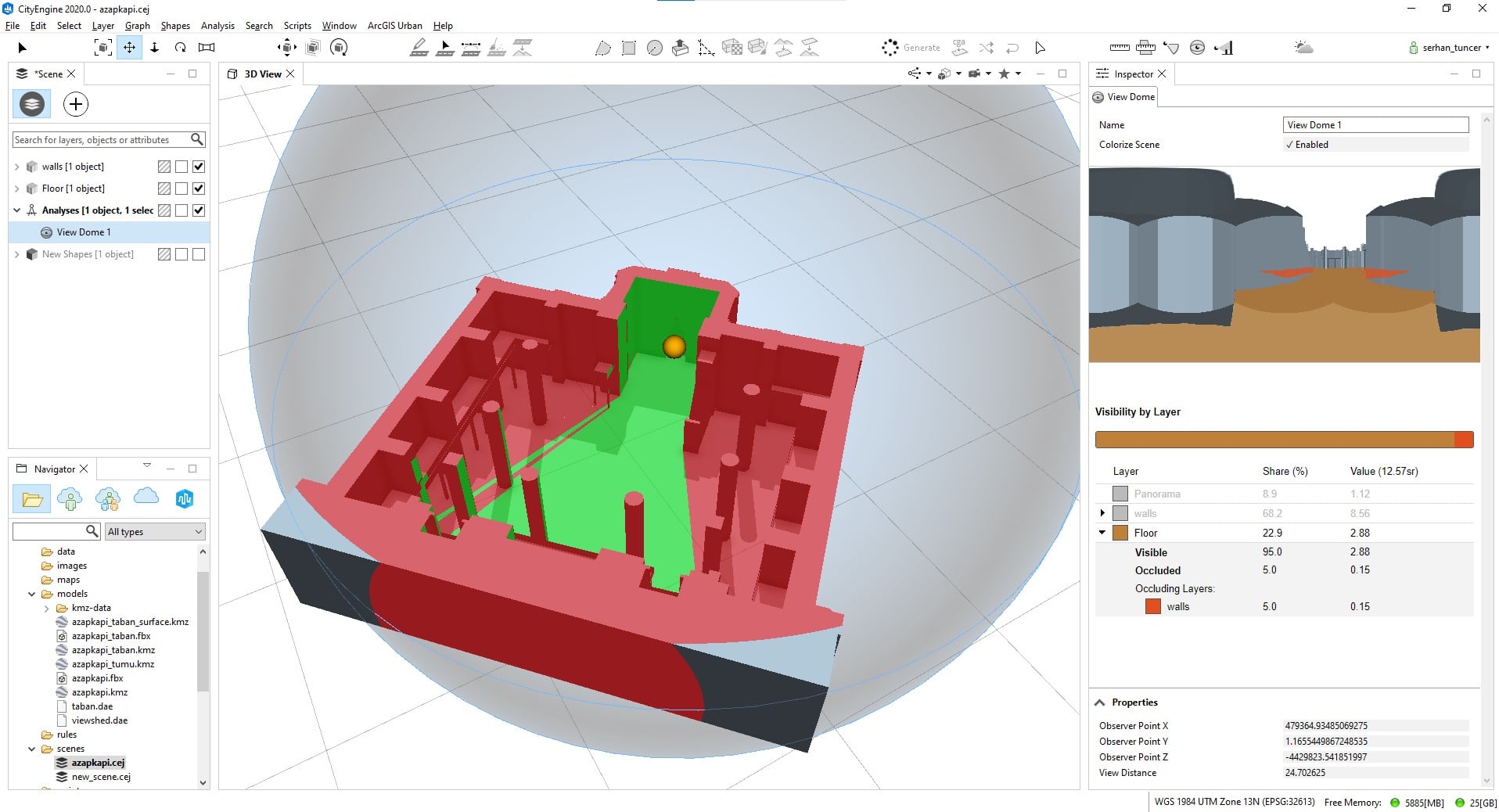Open the new_scene.cej scene file
The image size is (1499, 812).
point(101,777)
